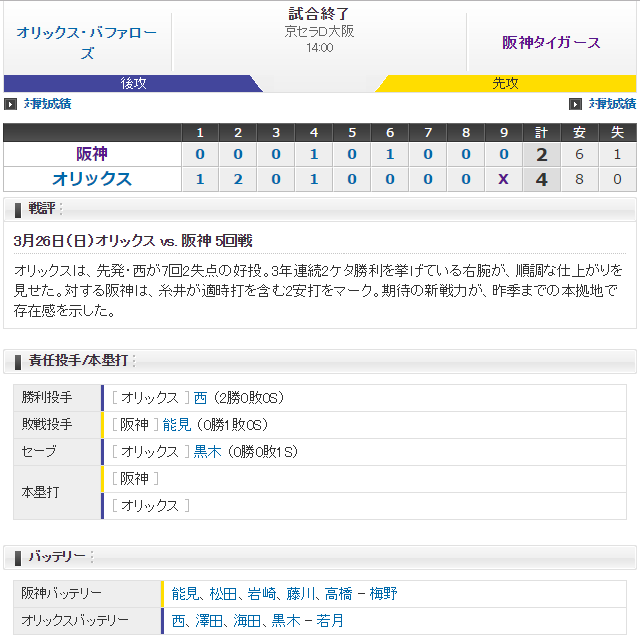Open catcher 梅野 in the Hanshin battery row

[x=383, y=594]
